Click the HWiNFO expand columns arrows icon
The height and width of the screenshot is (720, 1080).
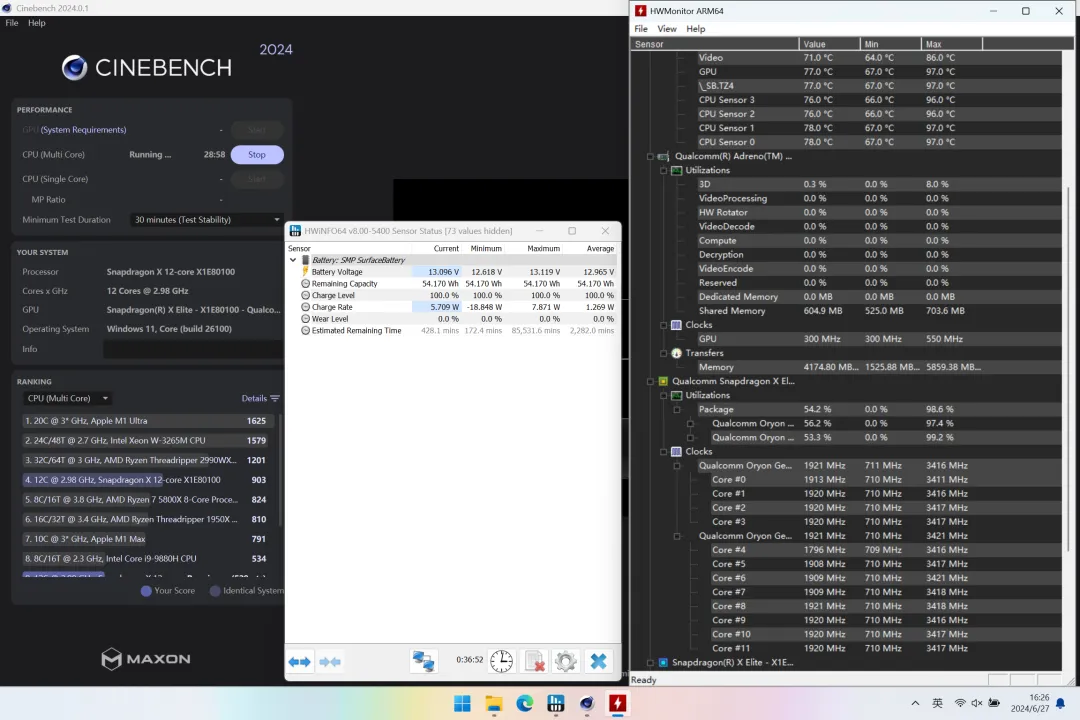click(x=300, y=661)
